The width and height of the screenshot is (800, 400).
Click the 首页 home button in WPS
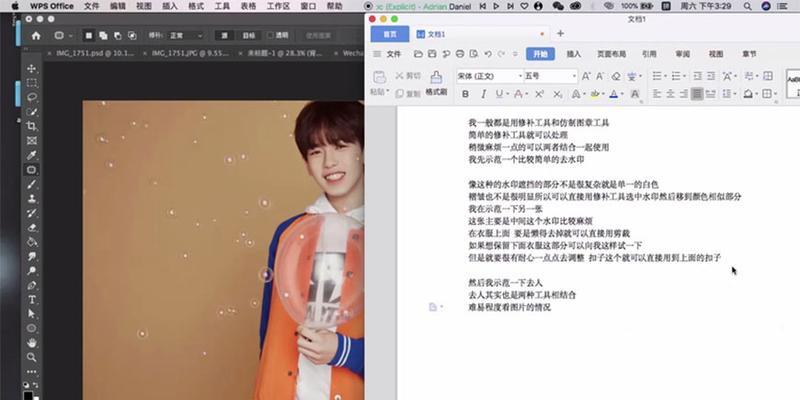[x=390, y=34]
